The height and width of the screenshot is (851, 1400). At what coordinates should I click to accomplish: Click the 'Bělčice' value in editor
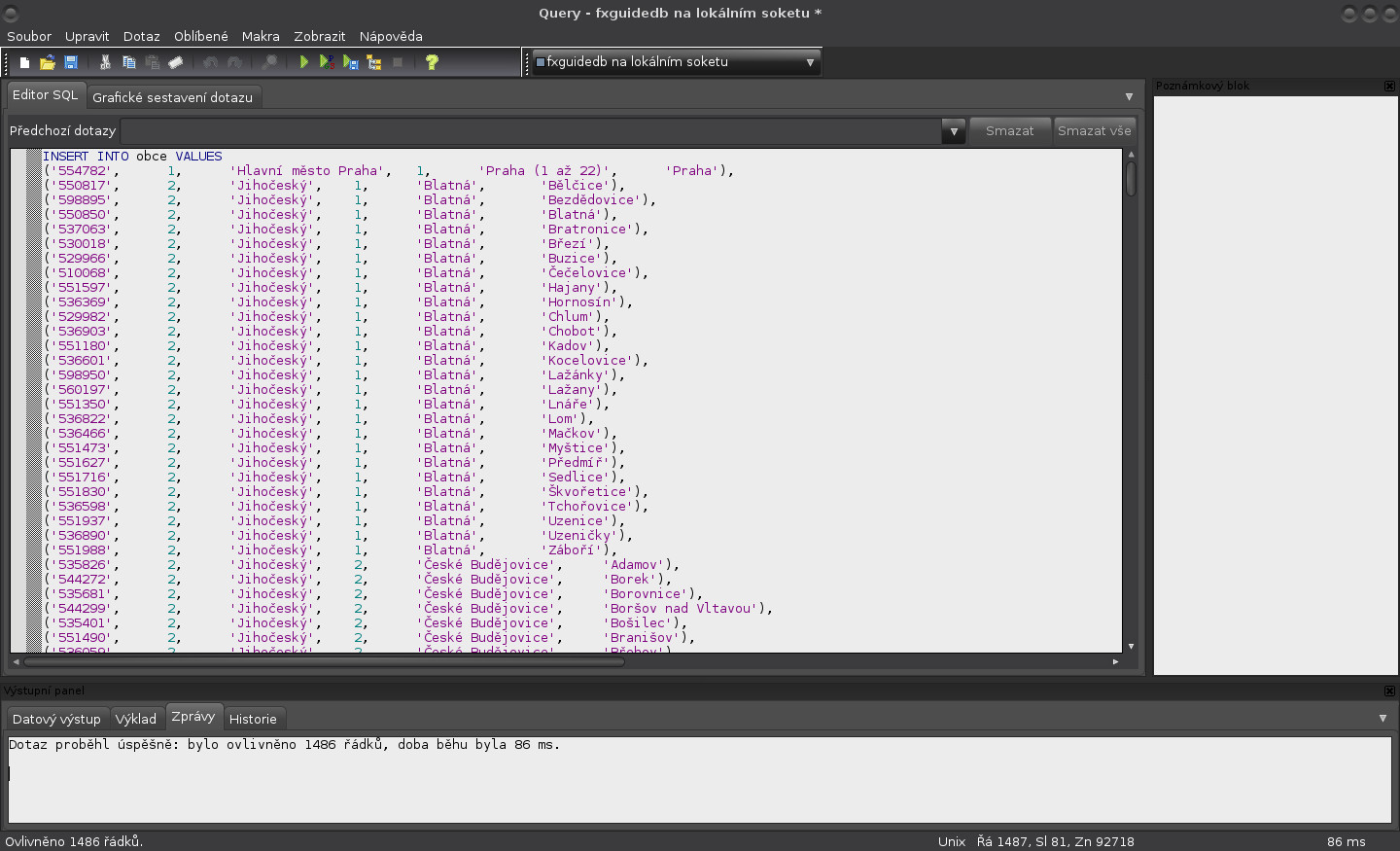pyautogui.click(x=577, y=186)
